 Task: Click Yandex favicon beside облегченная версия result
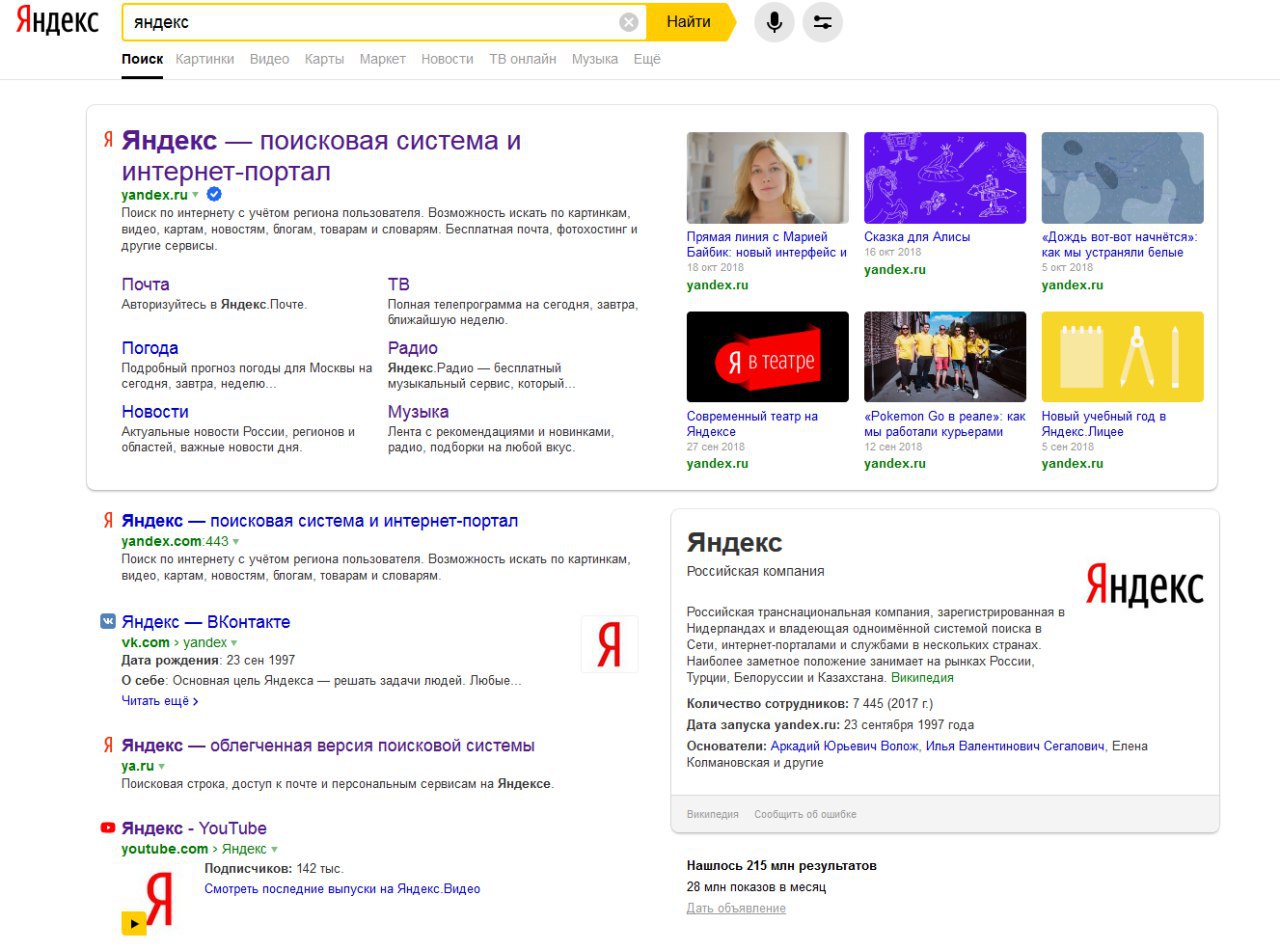tap(108, 745)
